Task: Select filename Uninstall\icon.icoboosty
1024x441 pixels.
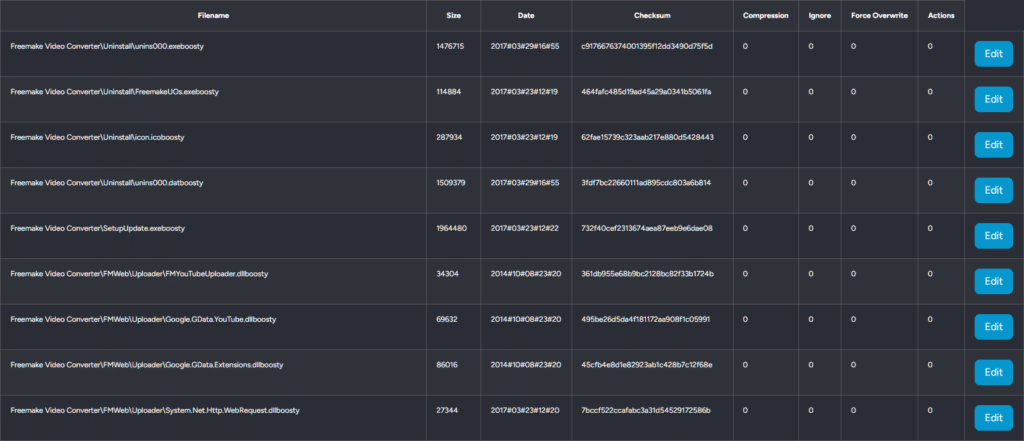Action: click(97, 138)
